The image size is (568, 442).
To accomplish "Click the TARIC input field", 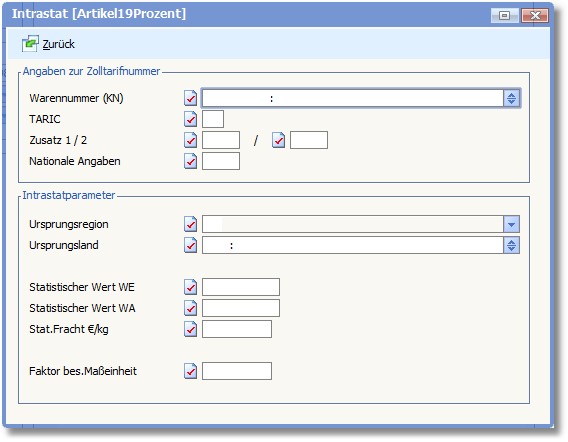I will click(213, 119).
